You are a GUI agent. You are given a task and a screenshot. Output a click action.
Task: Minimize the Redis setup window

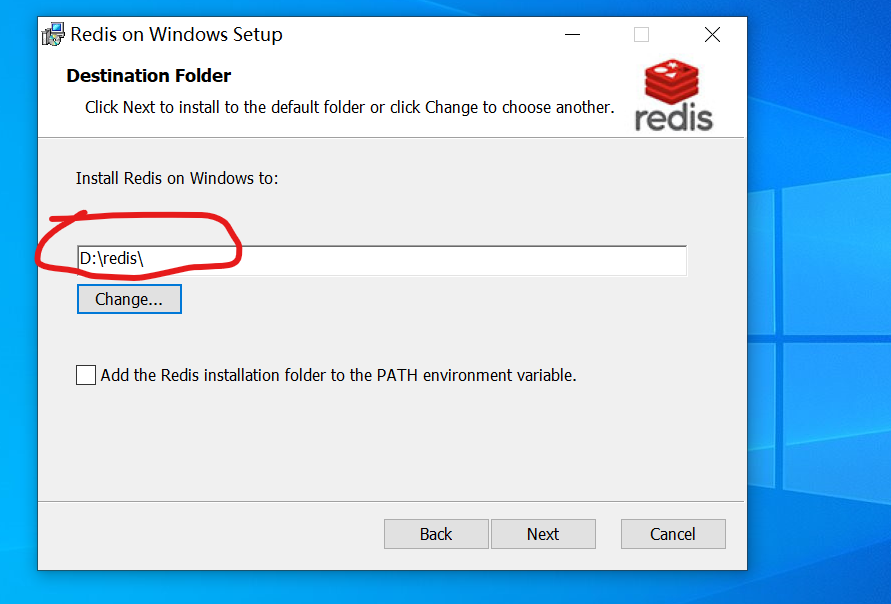click(x=573, y=35)
